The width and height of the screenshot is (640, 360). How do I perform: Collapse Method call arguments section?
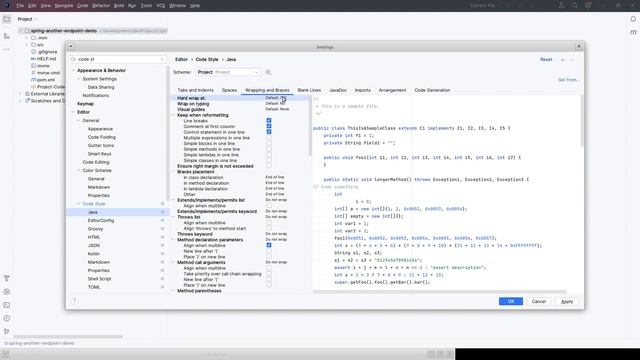(x=173, y=262)
